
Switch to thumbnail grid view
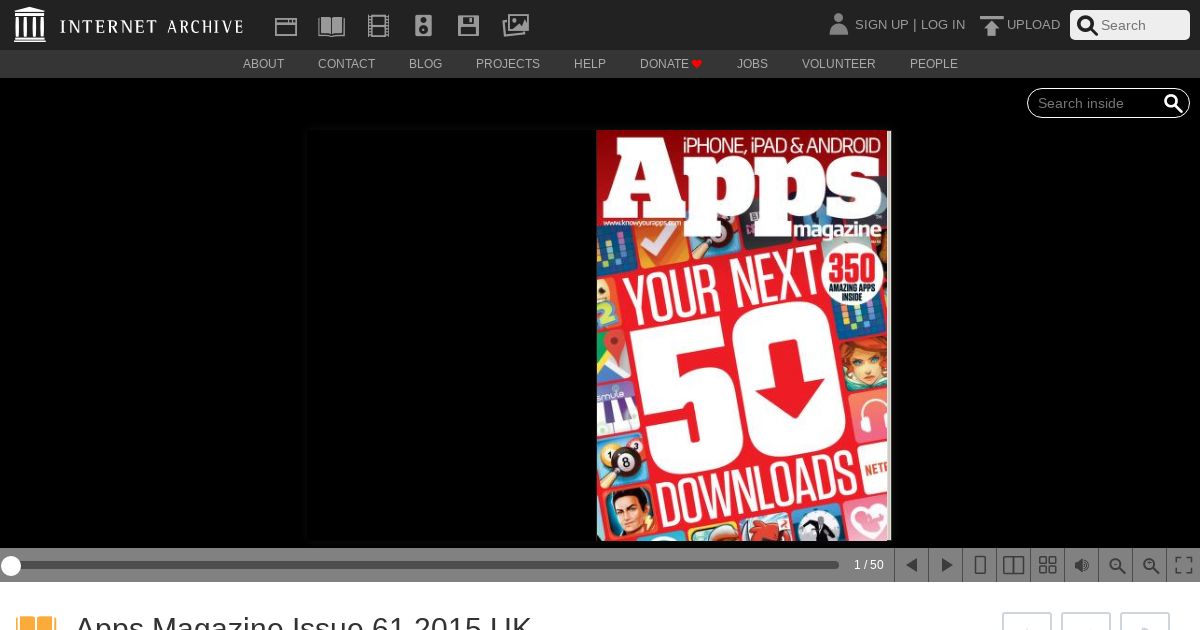coord(1047,565)
